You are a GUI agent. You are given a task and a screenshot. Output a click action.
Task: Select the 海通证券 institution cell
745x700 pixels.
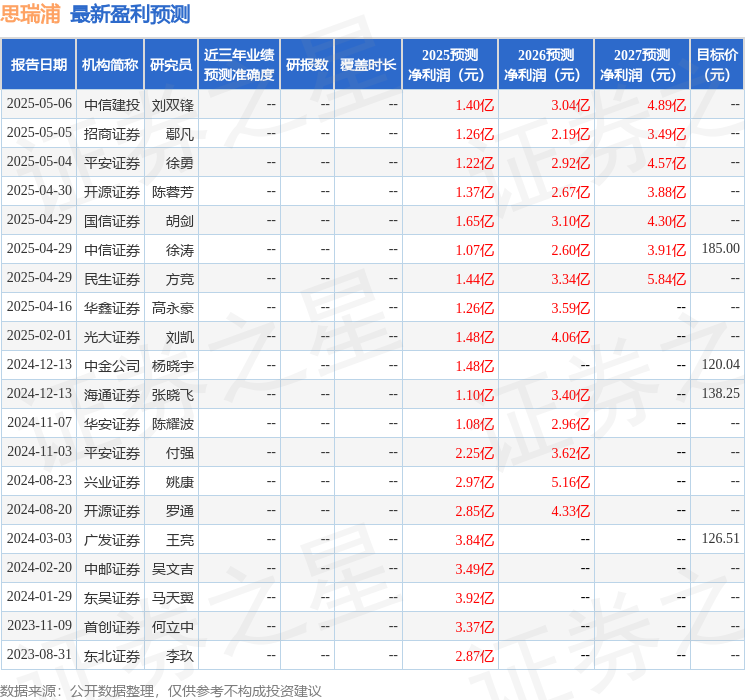coord(112,395)
